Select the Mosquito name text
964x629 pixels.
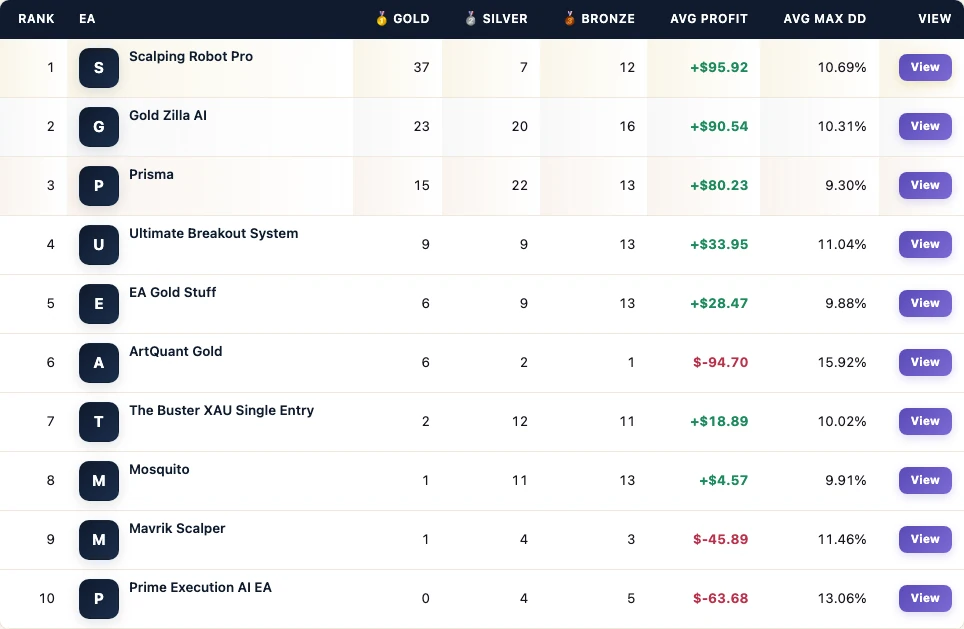coord(159,470)
